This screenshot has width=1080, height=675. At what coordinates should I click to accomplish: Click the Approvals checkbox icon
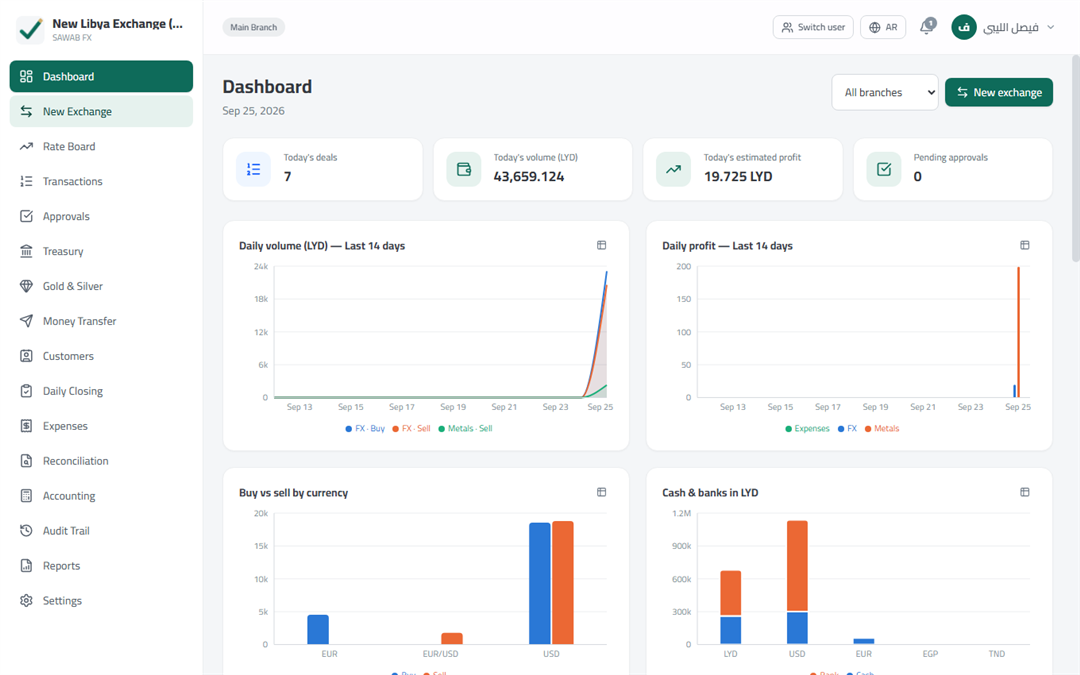pyautogui.click(x=26, y=216)
